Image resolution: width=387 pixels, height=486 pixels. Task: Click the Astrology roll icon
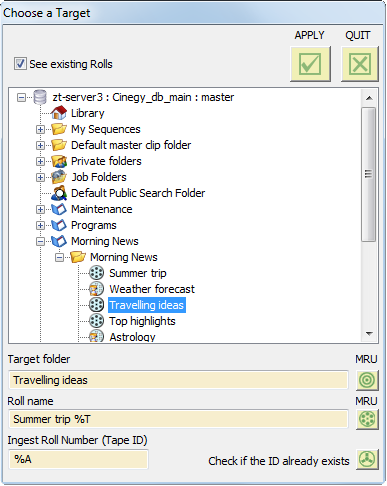coord(97,336)
